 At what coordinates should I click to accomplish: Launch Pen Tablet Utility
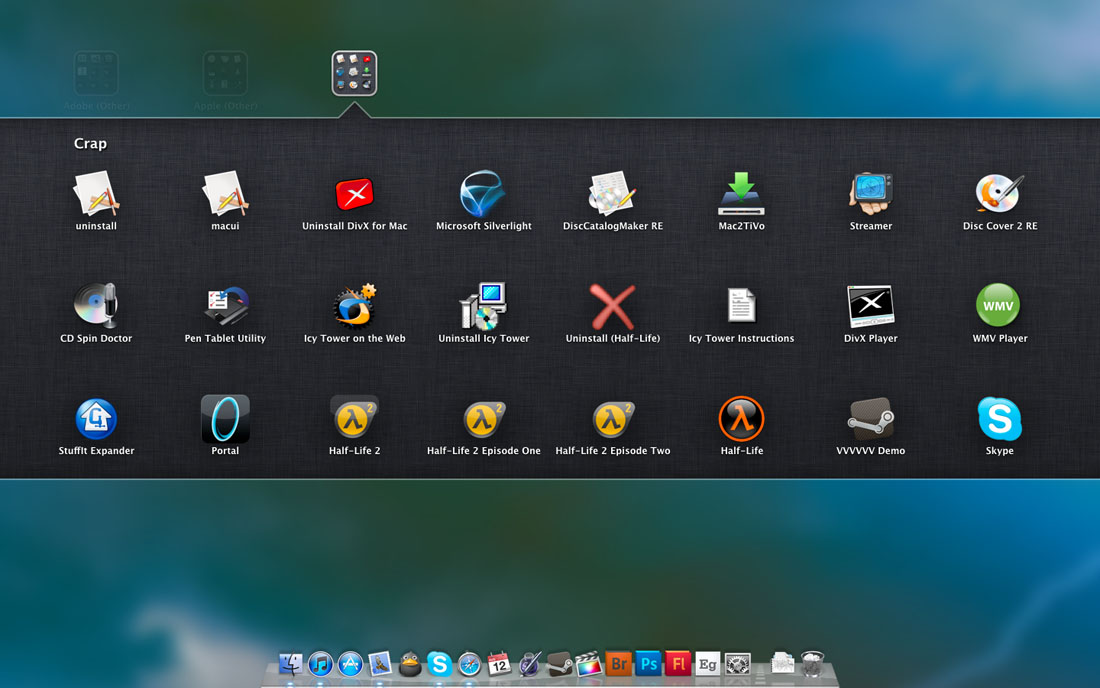pyautogui.click(x=225, y=306)
